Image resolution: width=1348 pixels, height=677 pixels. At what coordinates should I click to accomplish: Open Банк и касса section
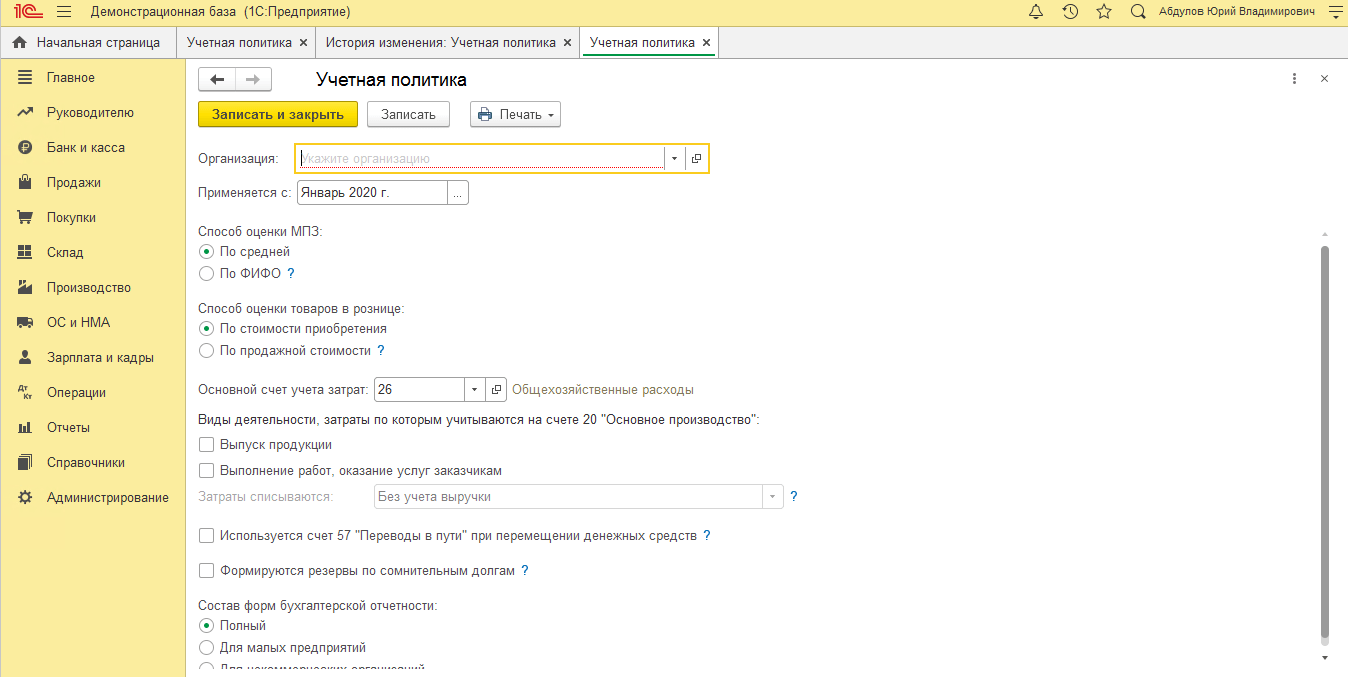coord(86,148)
